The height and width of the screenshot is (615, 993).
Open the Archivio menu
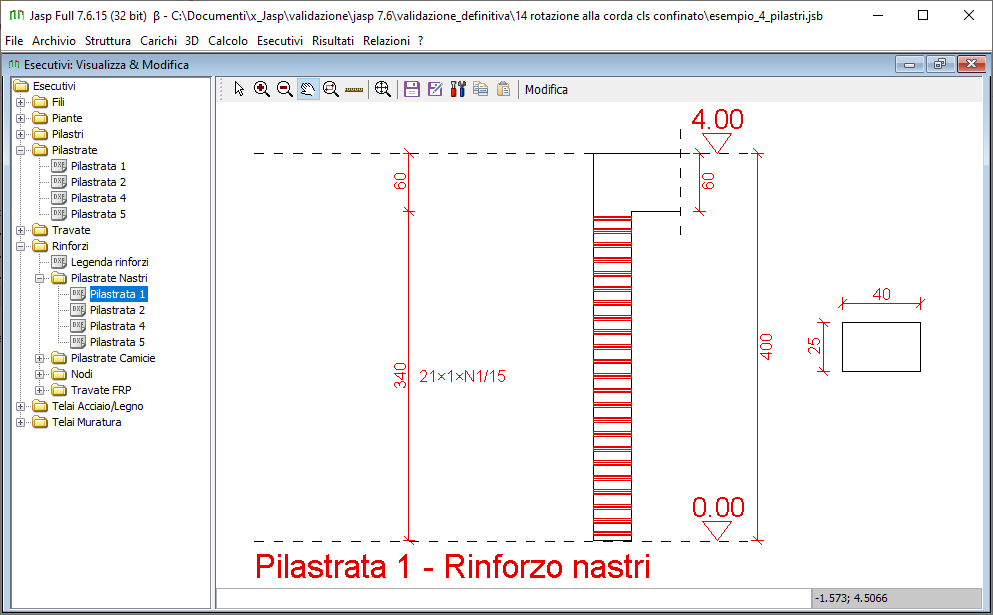coord(54,41)
